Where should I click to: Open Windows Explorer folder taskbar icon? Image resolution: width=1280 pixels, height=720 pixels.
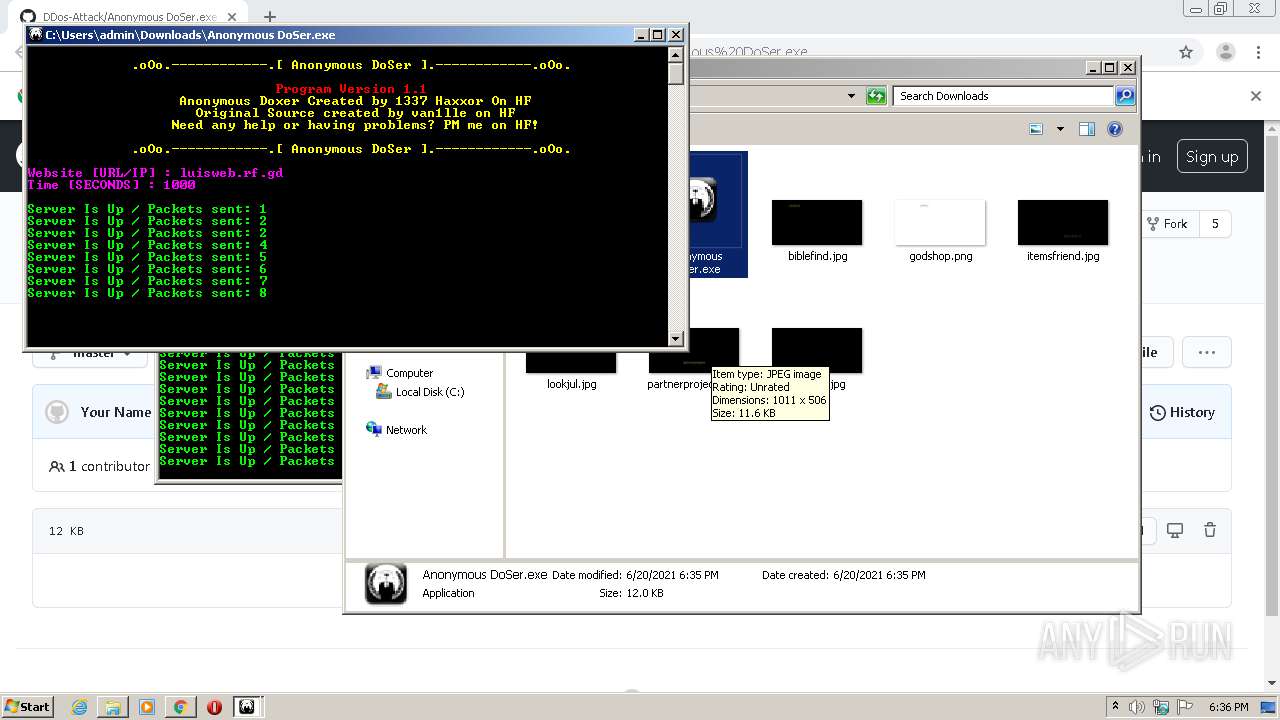click(x=113, y=707)
